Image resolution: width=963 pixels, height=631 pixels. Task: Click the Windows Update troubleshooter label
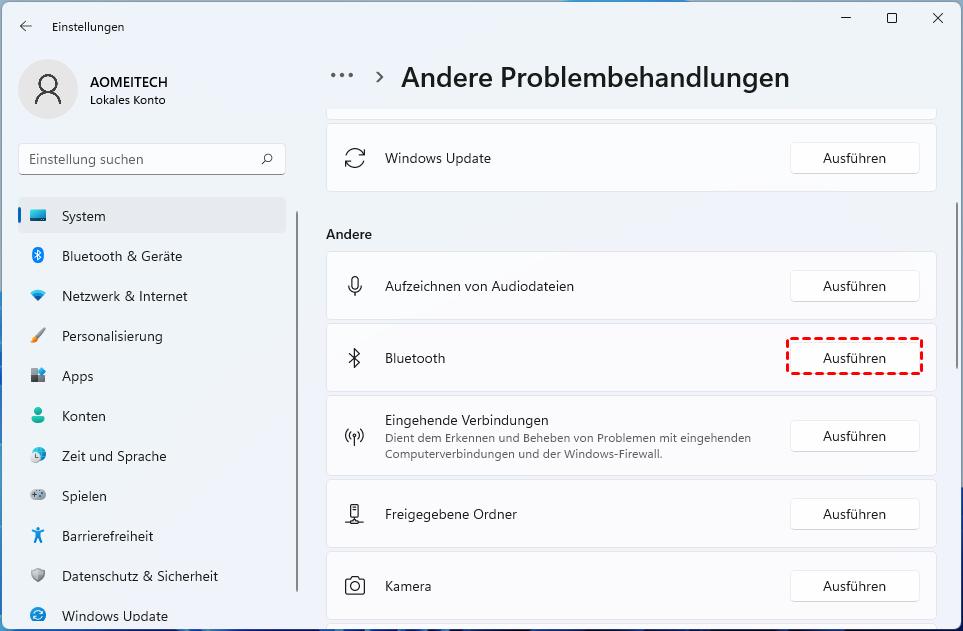click(438, 158)
